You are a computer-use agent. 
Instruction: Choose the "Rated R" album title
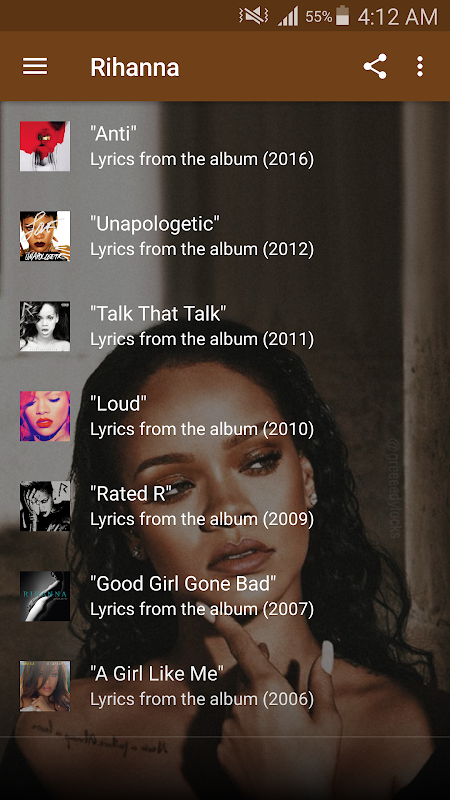point(131,493)
